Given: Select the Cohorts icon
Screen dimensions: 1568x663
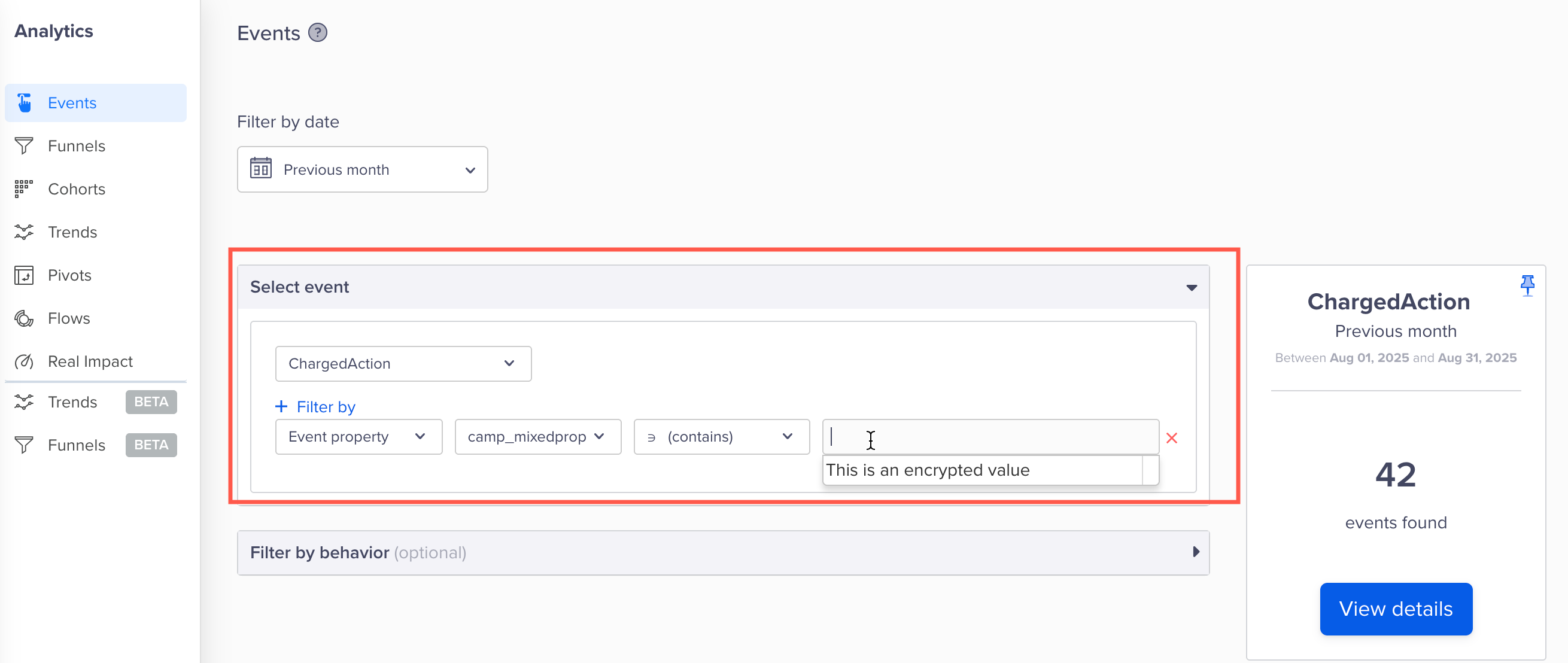Looking at the screenshot, I should 23,188.
